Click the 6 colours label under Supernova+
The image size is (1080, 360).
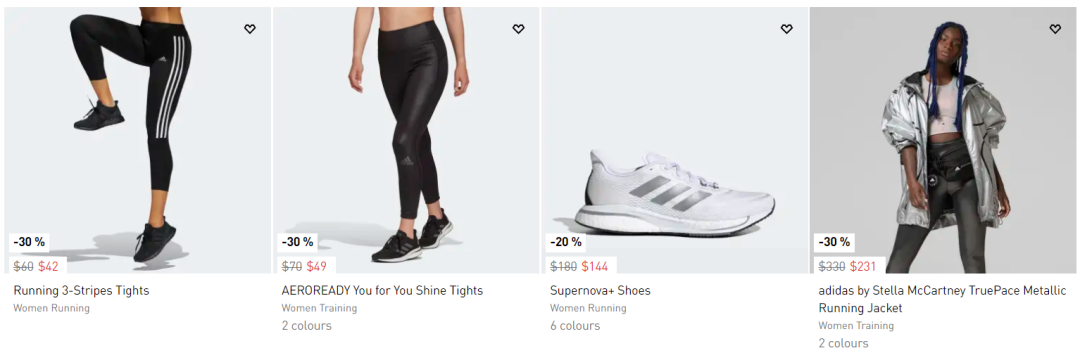(x=575, y=326)
